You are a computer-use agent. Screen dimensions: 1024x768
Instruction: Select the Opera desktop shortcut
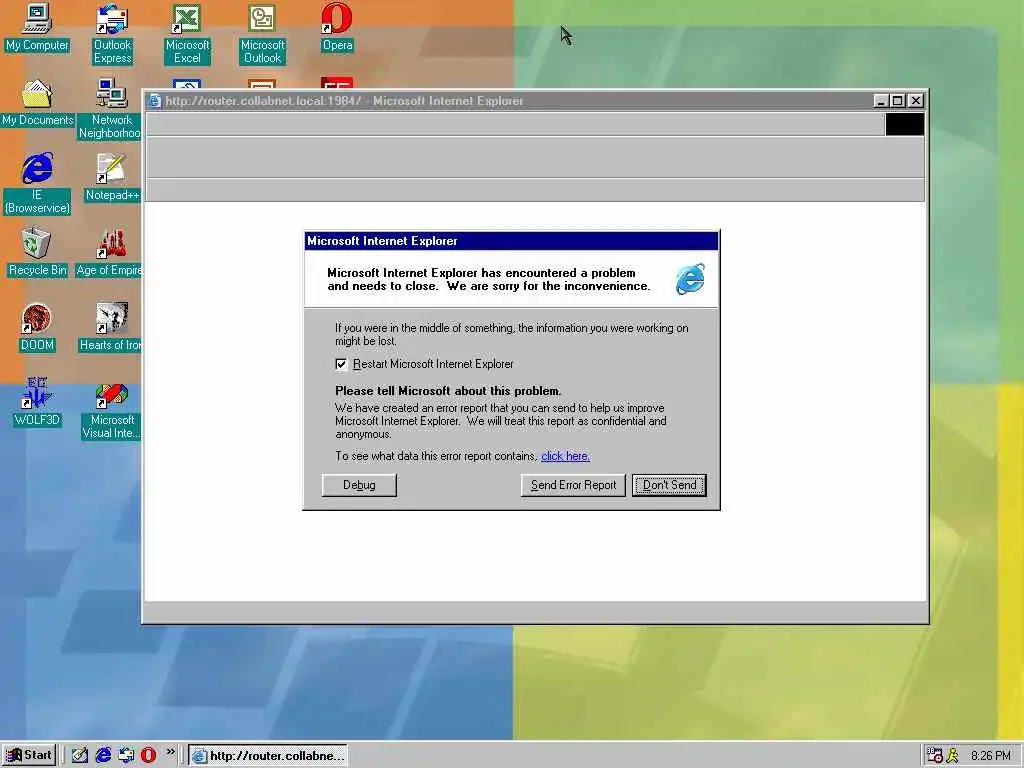click(x=337, y=27)
